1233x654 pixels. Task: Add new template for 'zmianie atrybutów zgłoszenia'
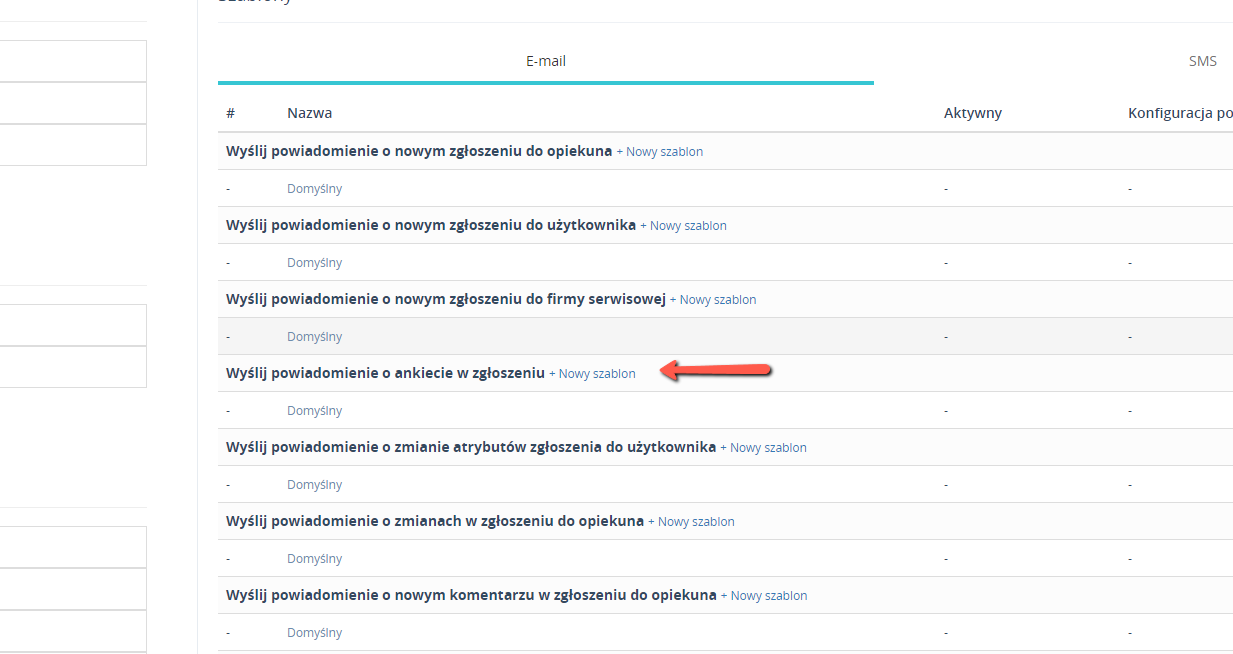pos(764,448)
